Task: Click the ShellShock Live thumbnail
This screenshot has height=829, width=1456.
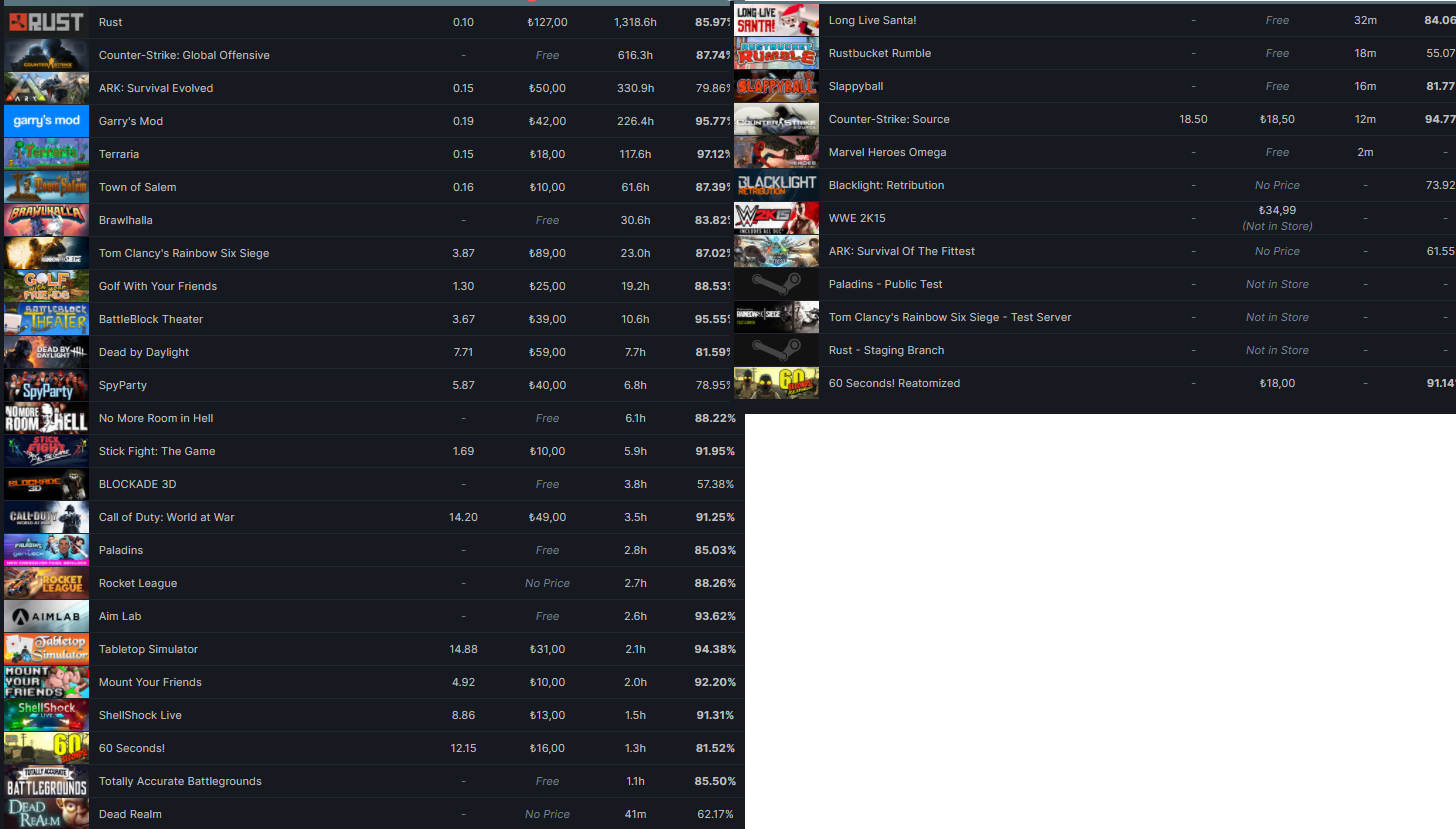Action: (x=46, y=715)
